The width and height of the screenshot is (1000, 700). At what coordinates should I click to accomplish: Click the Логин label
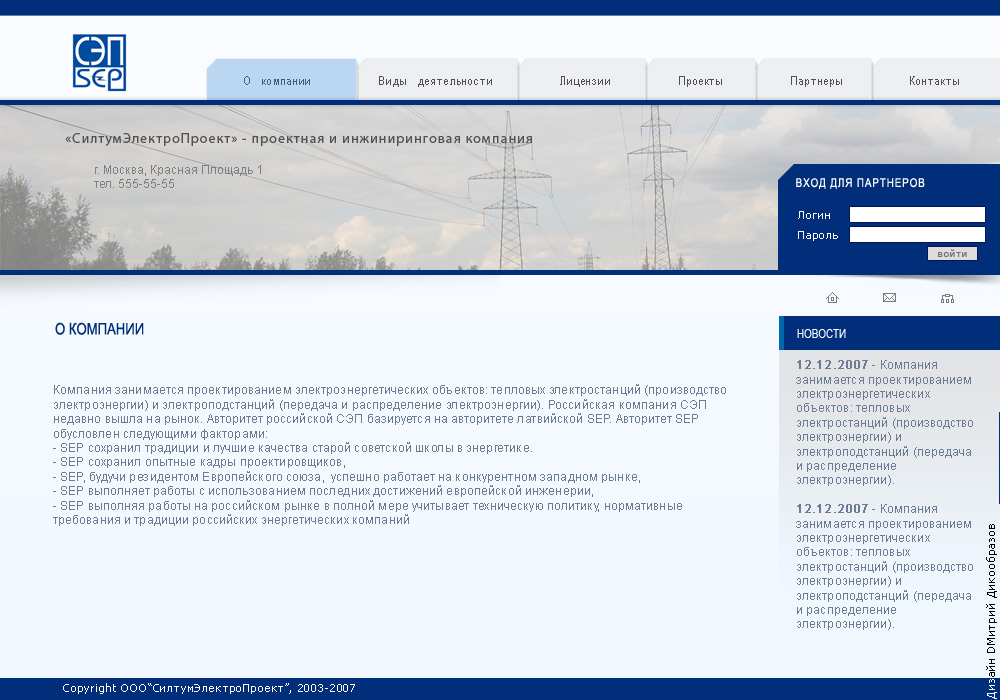click(x=814, y=215)
